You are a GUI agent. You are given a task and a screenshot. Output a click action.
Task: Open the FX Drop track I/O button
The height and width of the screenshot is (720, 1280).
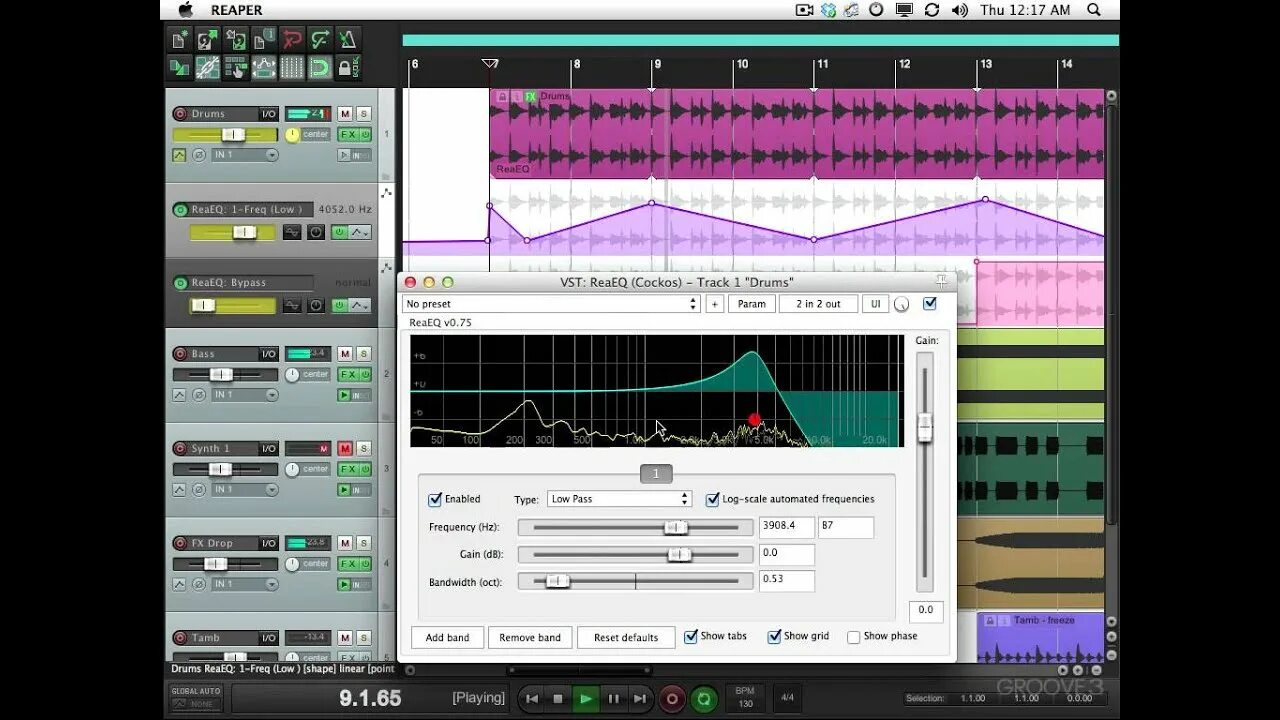[268, 543]
